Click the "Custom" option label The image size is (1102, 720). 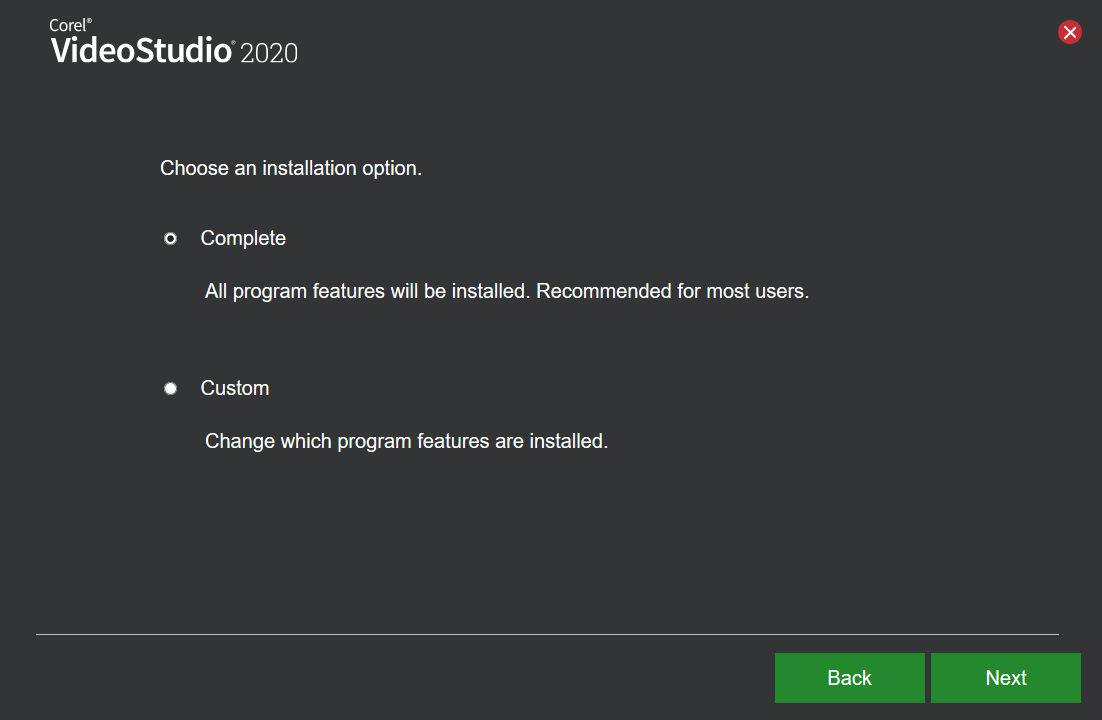(235, 388)
